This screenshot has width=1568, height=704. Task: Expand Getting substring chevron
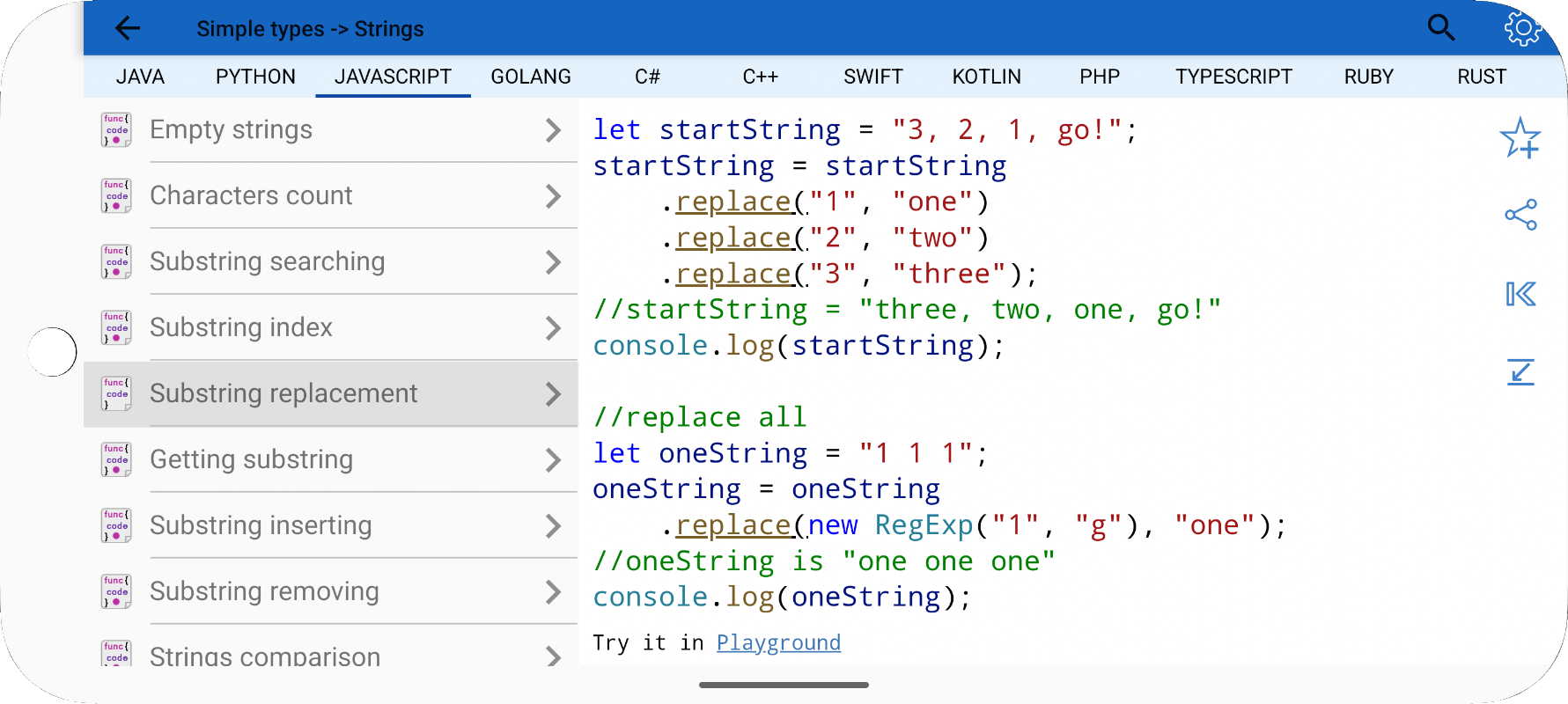[x=553, y=459]
